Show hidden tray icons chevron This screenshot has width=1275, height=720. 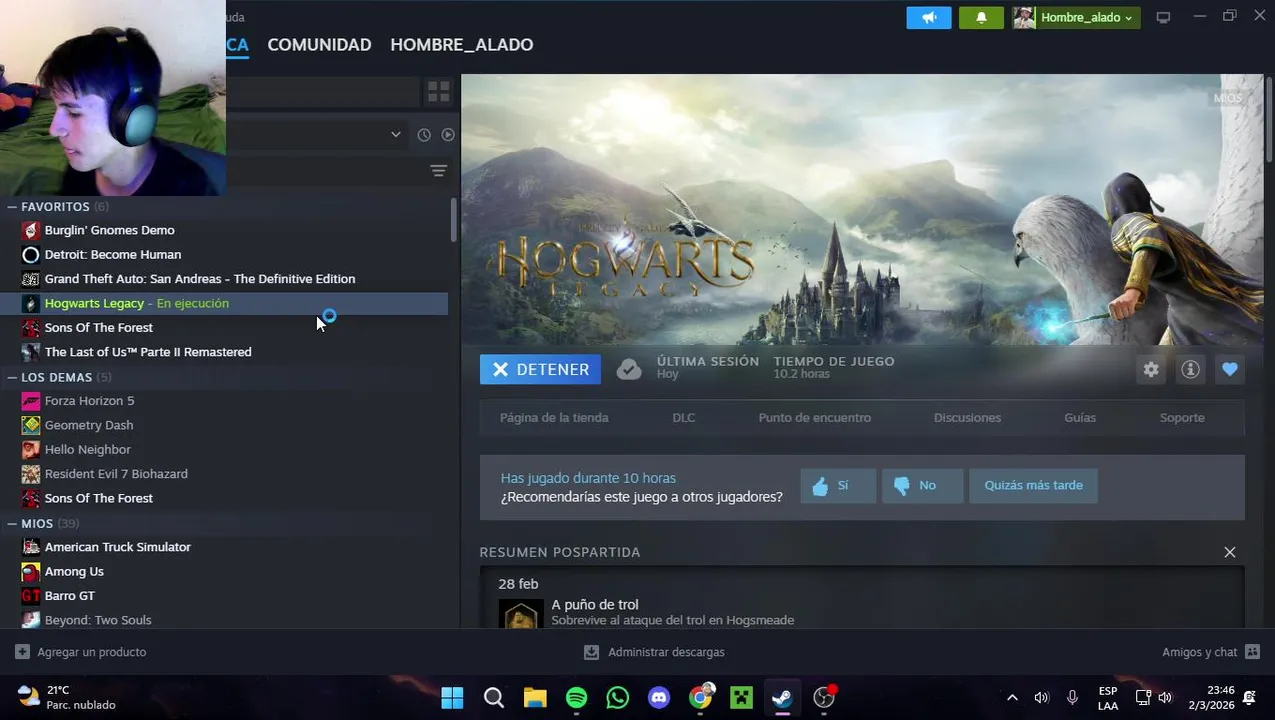click(x=1012, y=697)
